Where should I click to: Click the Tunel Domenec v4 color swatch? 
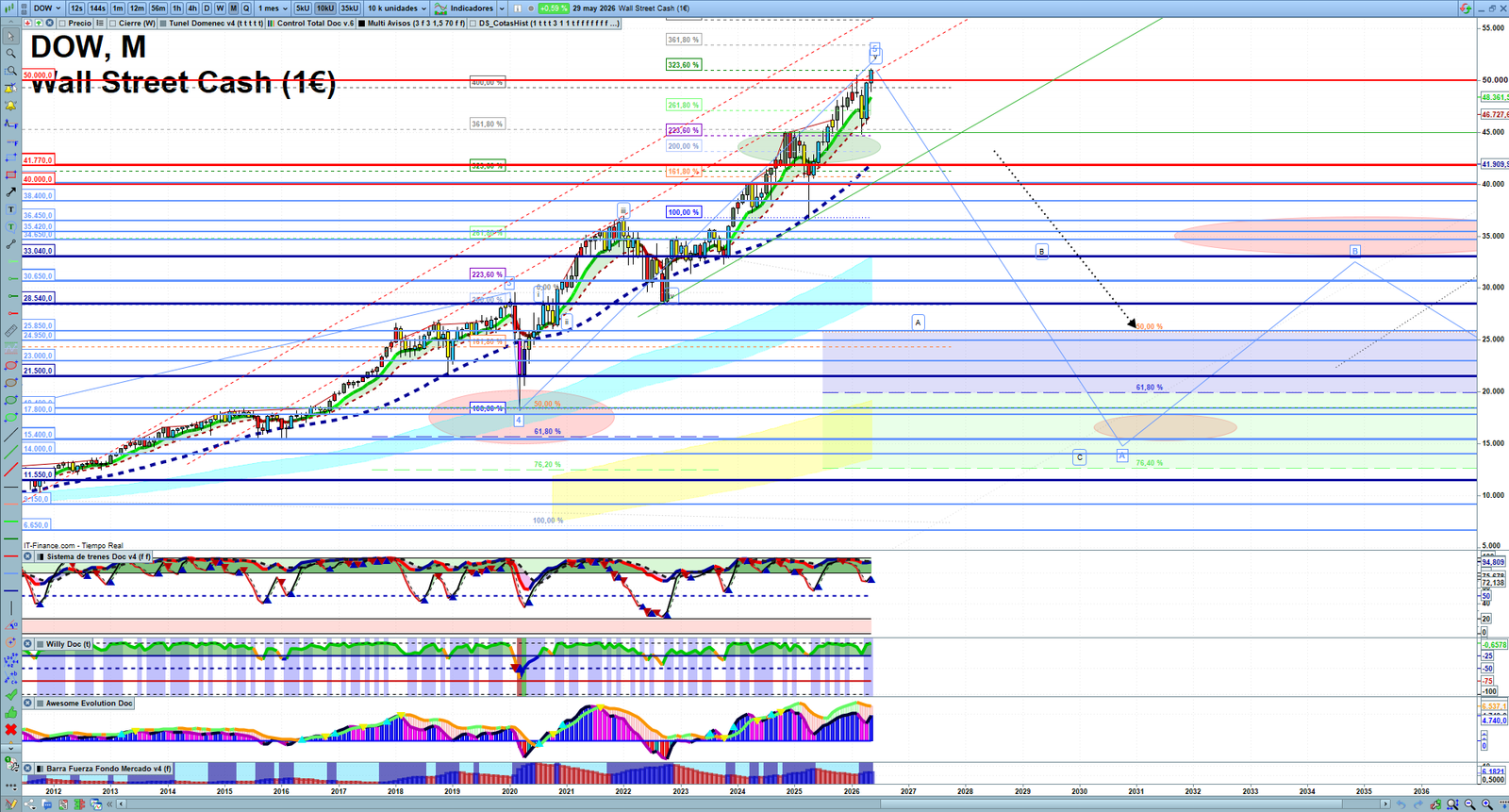click(x=163, y=23)
